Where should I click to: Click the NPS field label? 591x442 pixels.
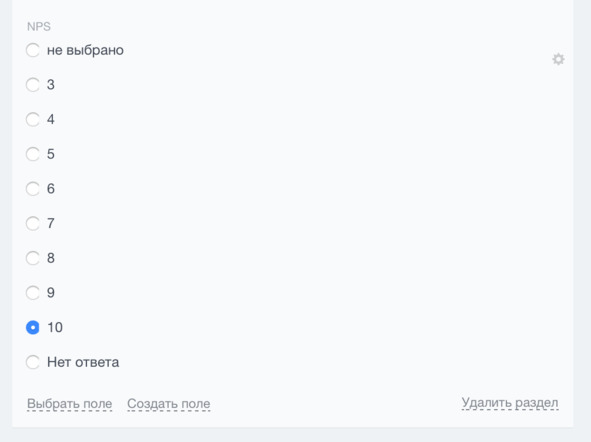click(39, 26)
